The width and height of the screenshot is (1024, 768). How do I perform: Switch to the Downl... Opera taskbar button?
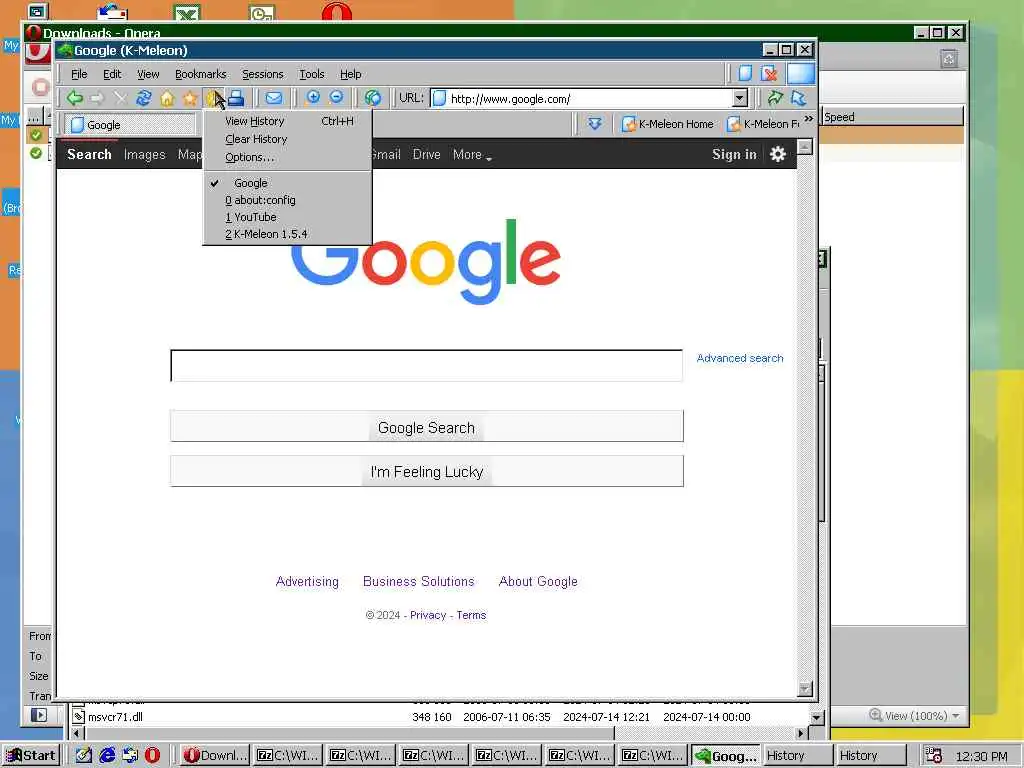pyautogui.click(x=215, y=755)
